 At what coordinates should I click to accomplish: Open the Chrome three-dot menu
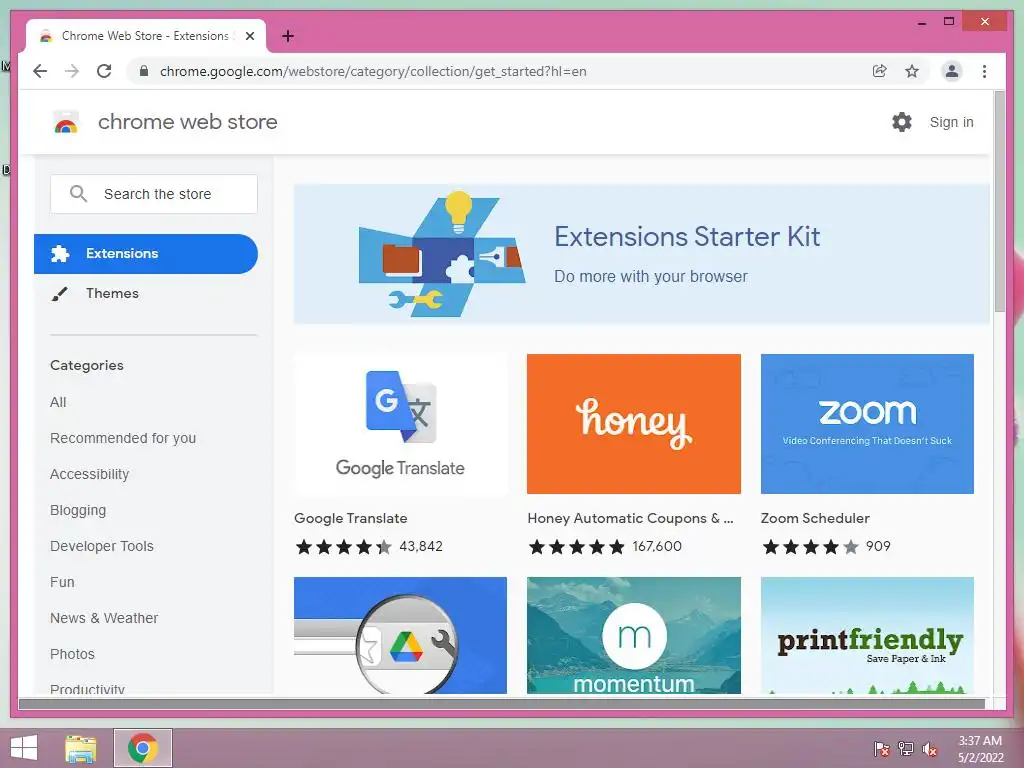[x=984, y=71]
